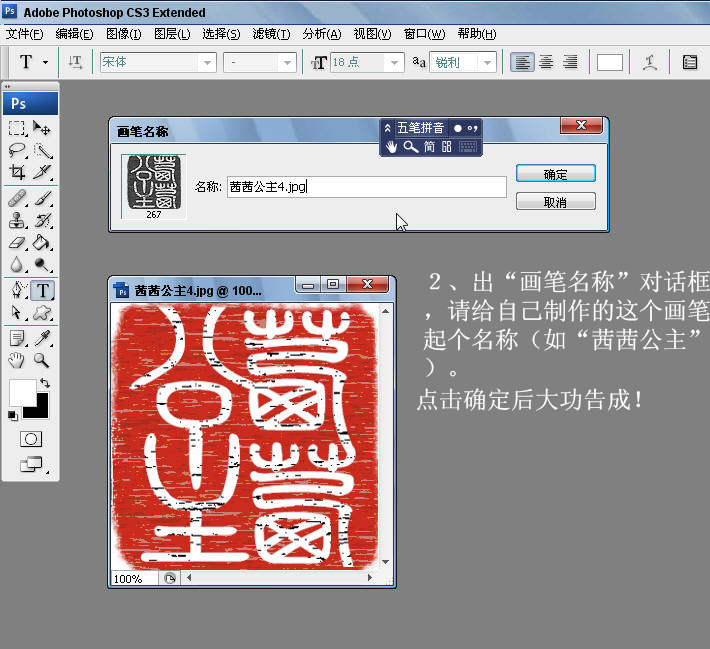Open the font size dropdown showing 18 点
The width and height of the screenshot is (710, 649).
[x=394, y=62]
